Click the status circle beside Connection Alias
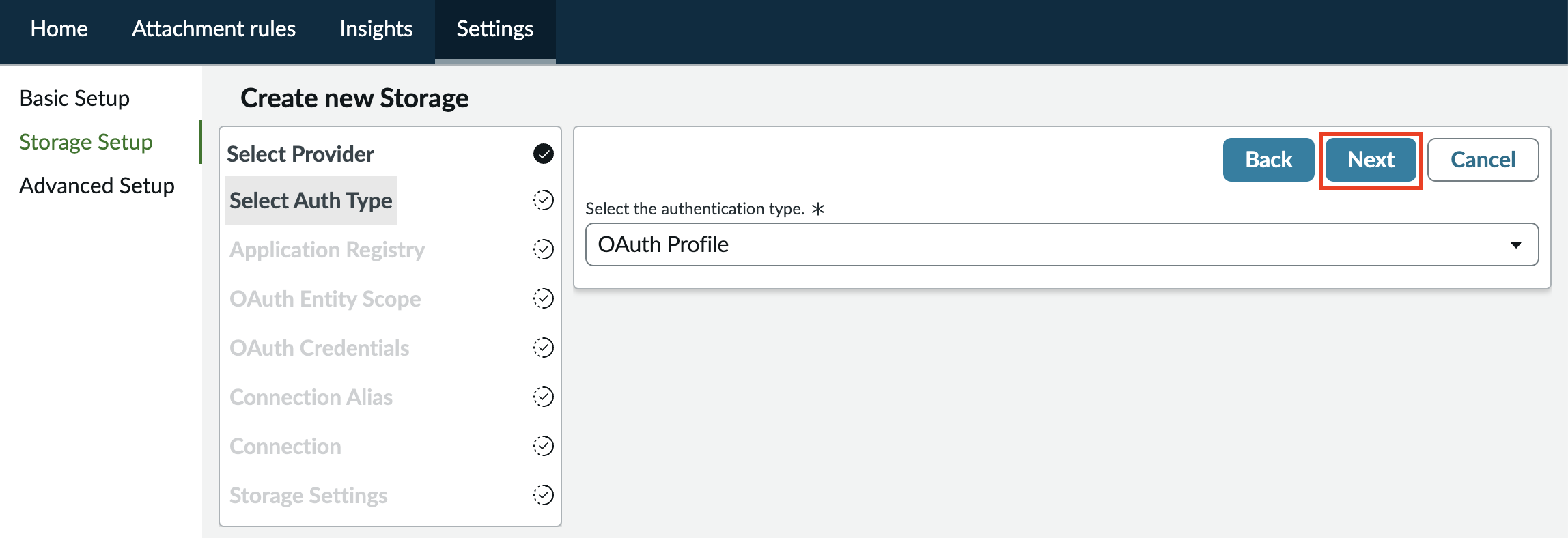Screen dimensions: 1568x538 point(544,397)
